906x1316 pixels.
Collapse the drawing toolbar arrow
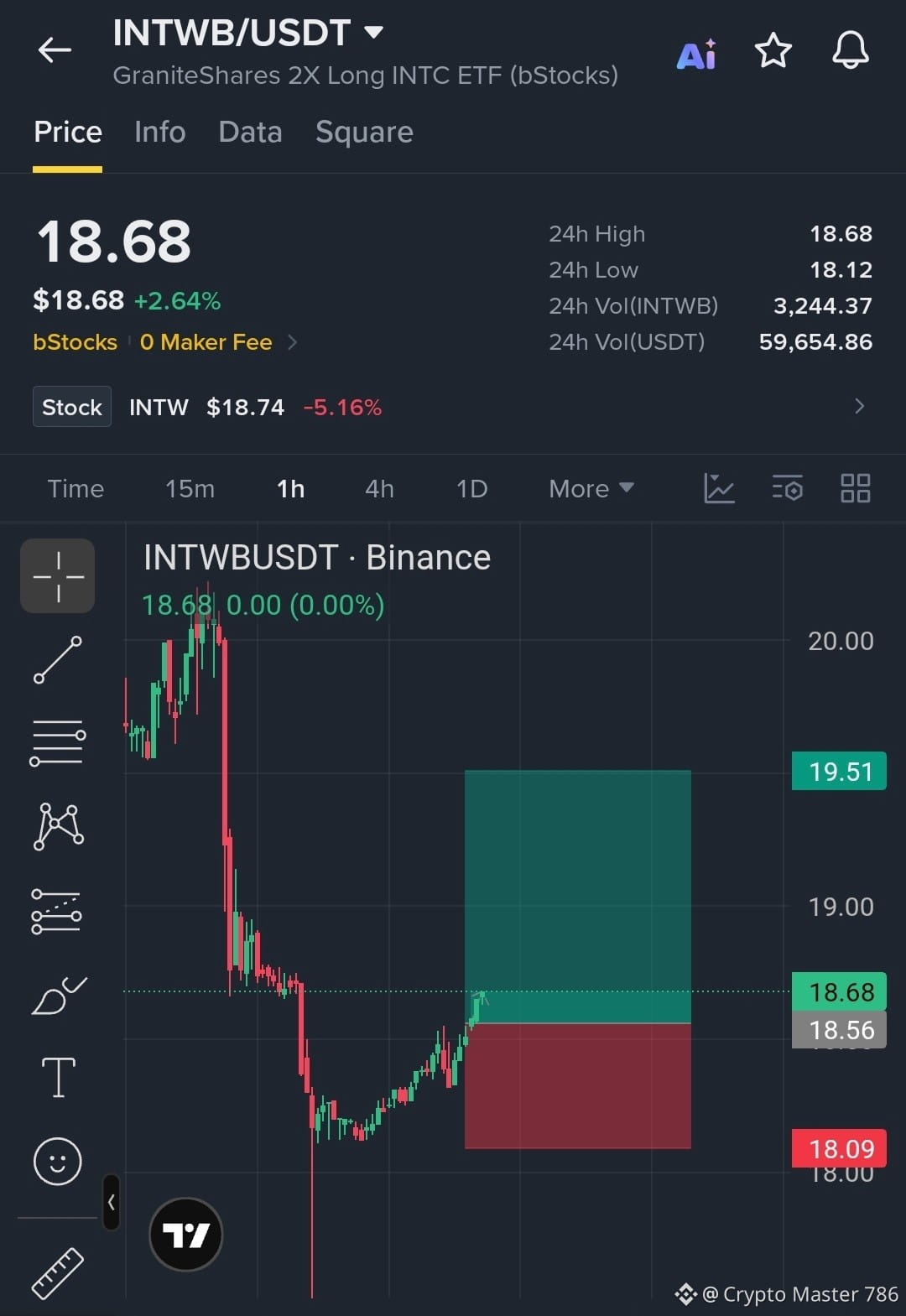tap(111, 1202)
